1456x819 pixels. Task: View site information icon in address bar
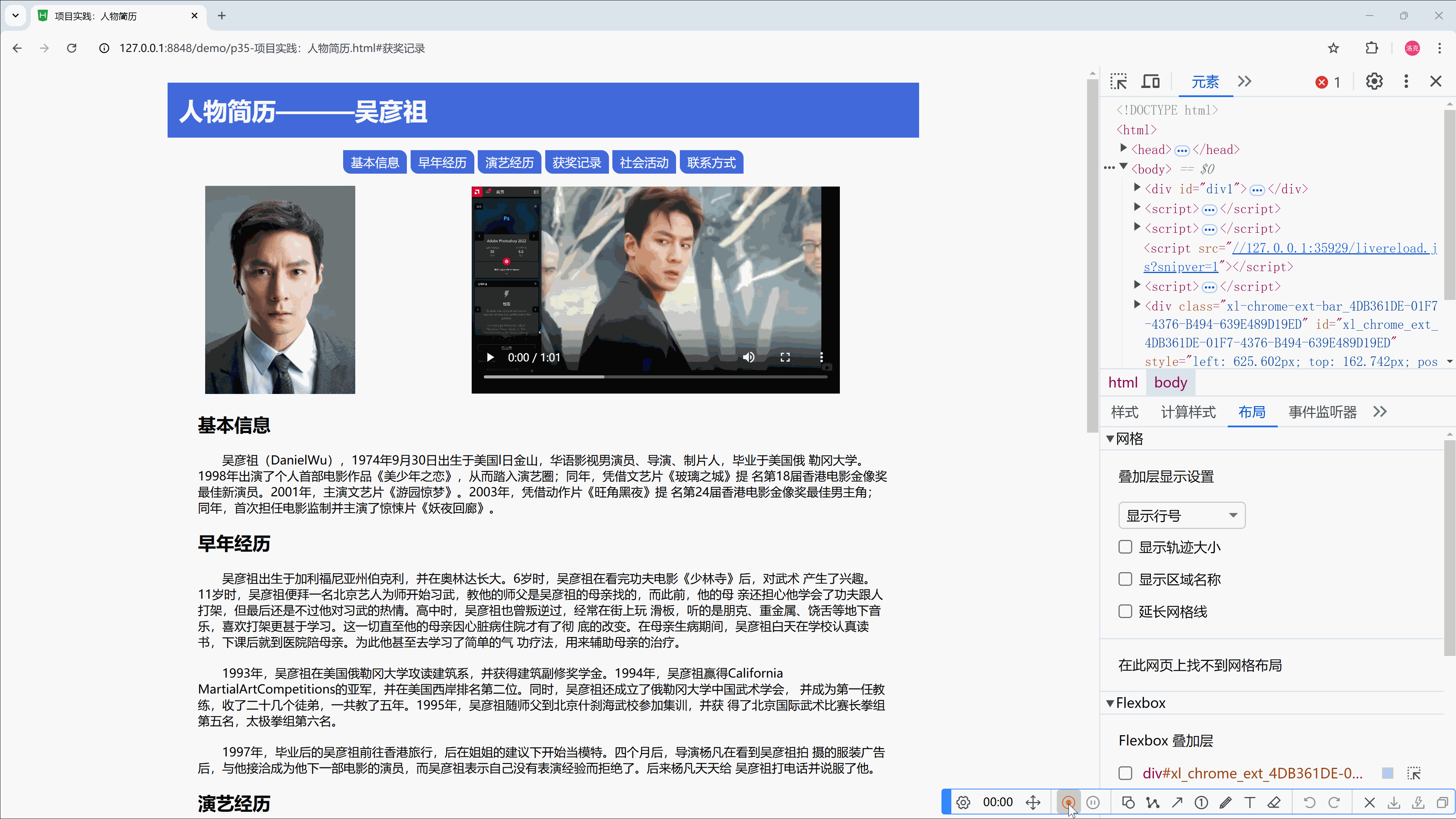click(104, 48)
